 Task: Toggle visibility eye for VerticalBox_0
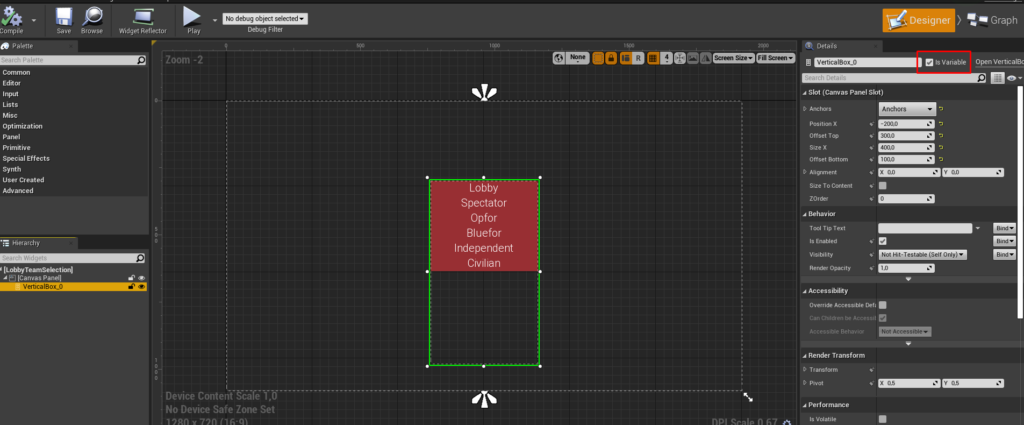click(x=141, y=287)
